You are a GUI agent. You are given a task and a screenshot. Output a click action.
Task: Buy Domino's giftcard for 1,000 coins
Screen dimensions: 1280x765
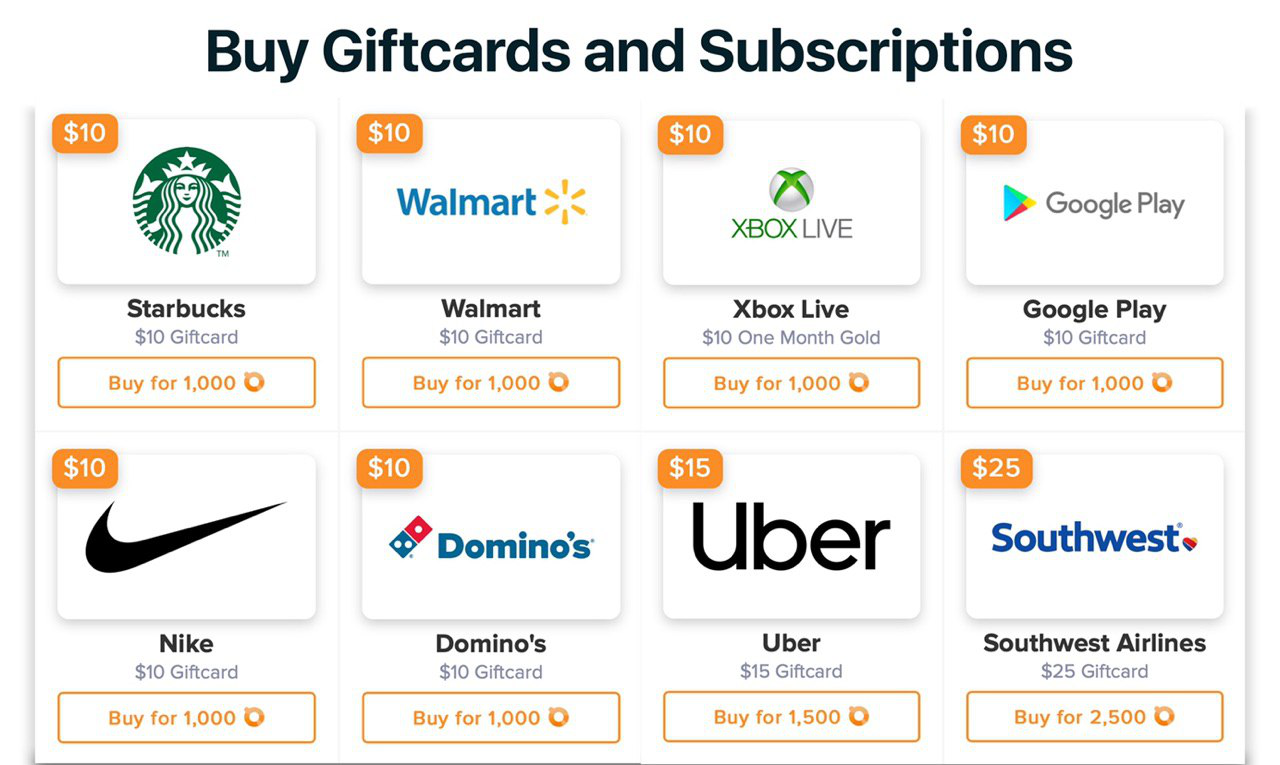tap(490, 717)
